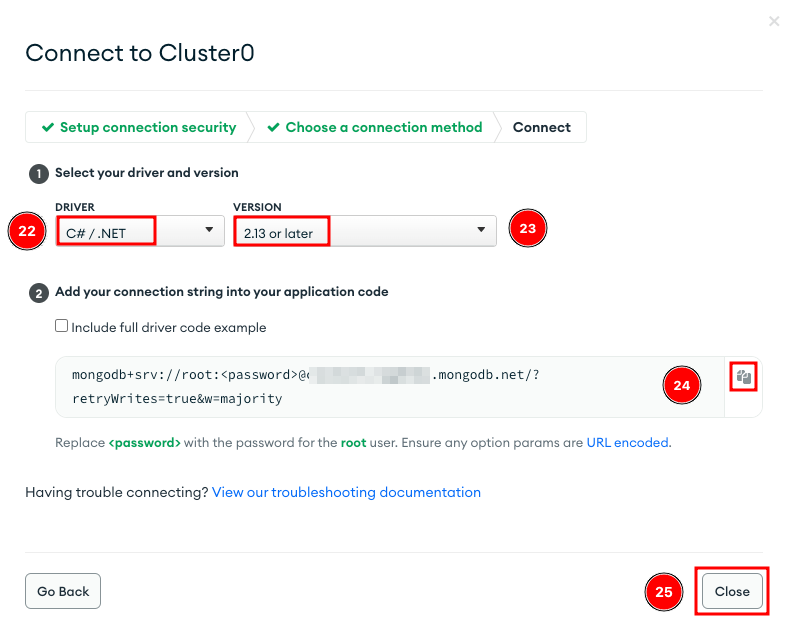This screenshot has height=634, width=789.
Task: Enable Include full driver code example
Action: [x=61, y=326]
